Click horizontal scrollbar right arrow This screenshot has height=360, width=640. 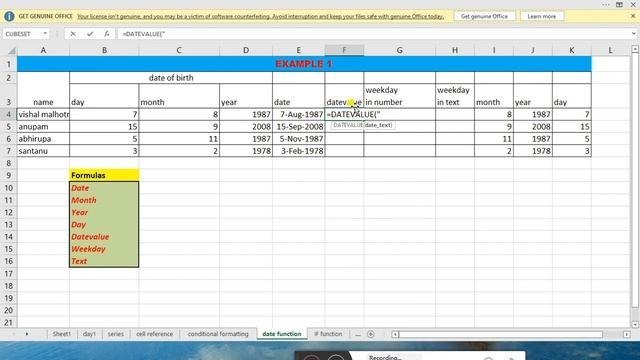(x=627, y=334)
